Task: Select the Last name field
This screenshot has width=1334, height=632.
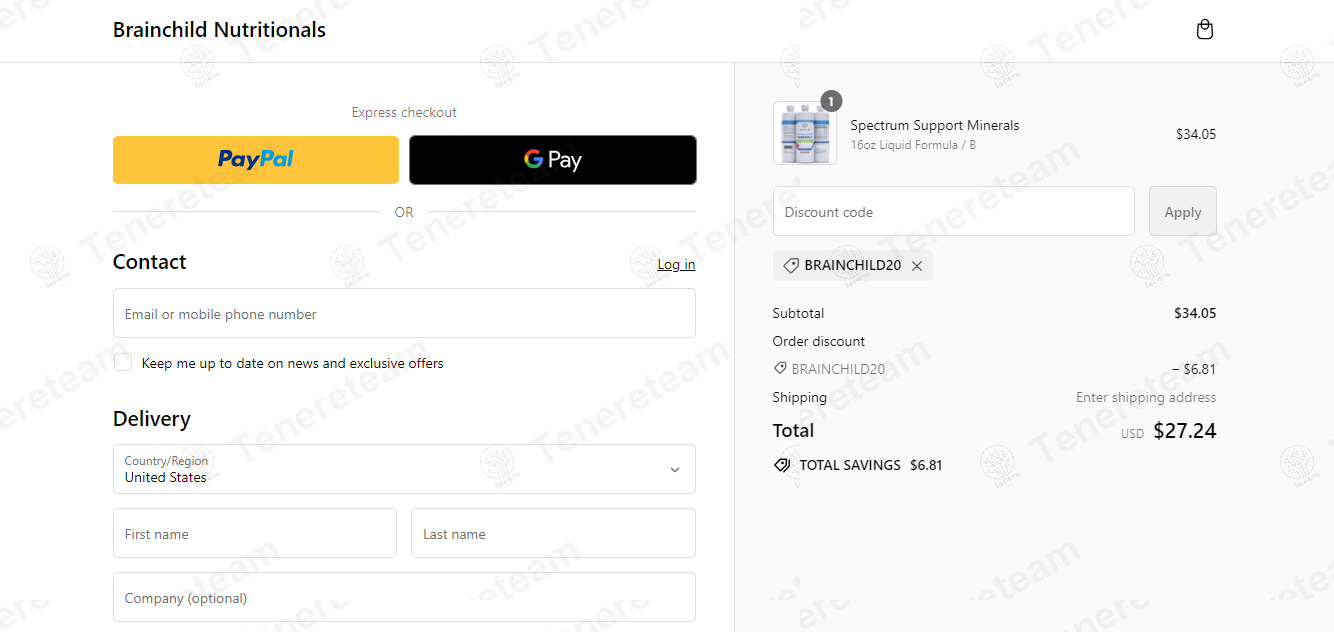Action: point(553,534)
